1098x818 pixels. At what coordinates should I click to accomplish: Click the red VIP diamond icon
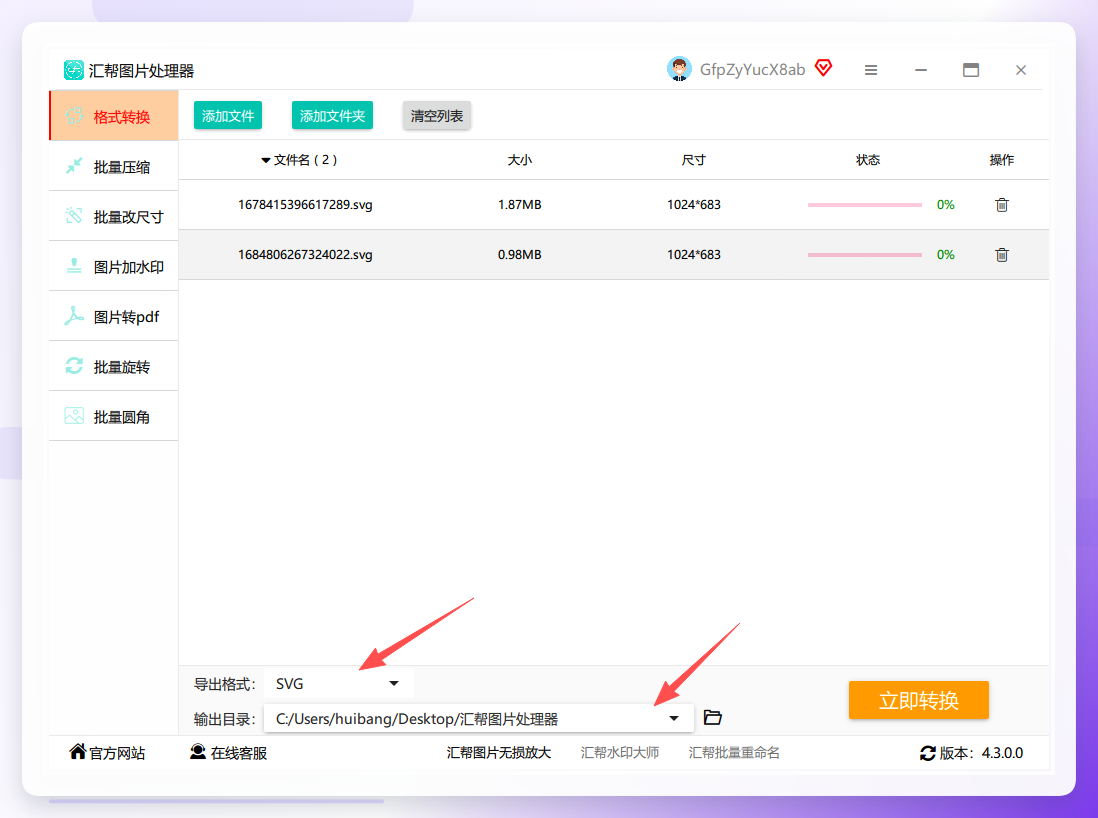824,68
